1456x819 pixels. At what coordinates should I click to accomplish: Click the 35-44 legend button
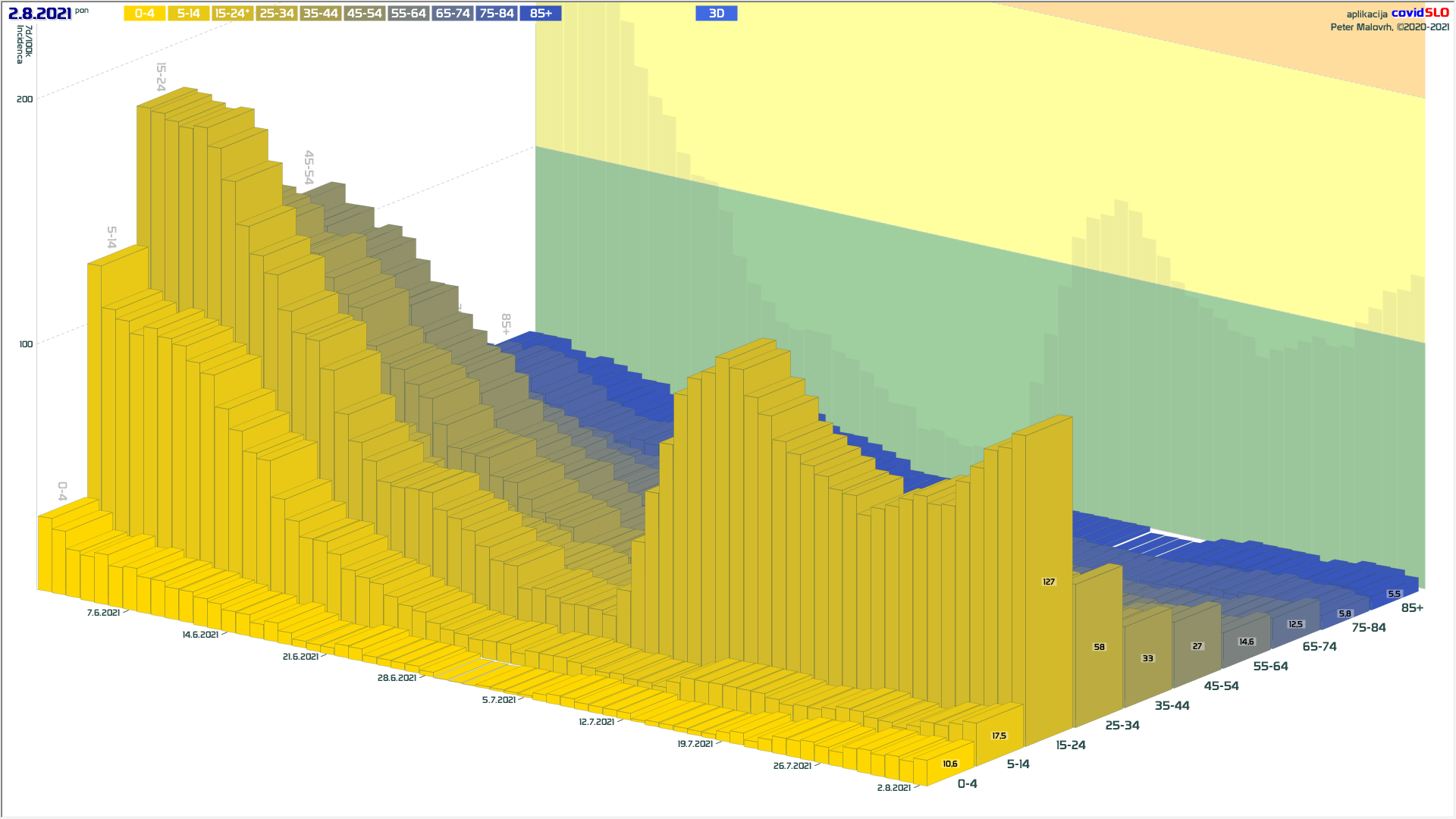point(321,14)
